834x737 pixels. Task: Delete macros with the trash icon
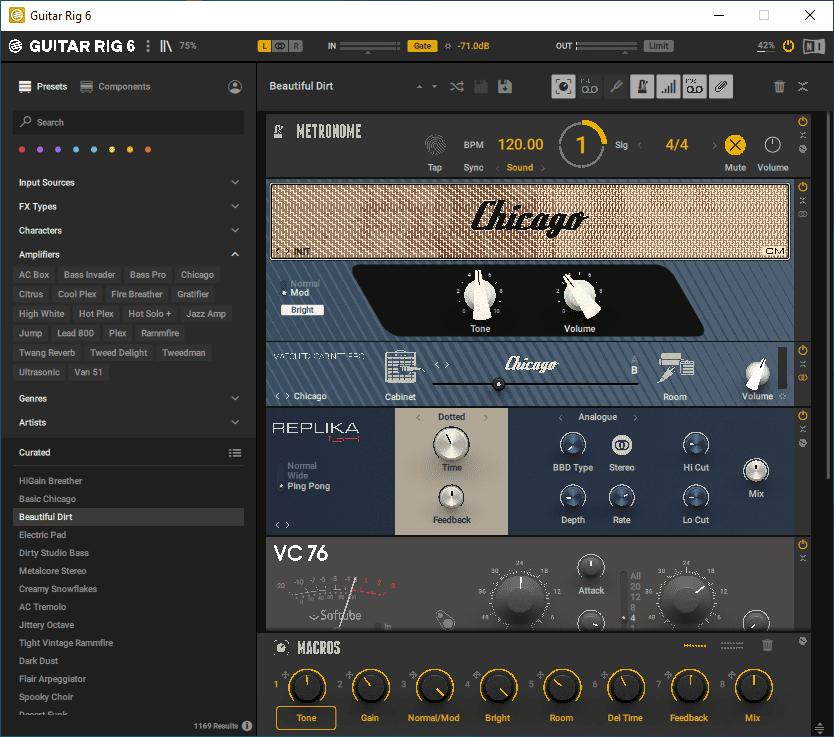point(767,645)
